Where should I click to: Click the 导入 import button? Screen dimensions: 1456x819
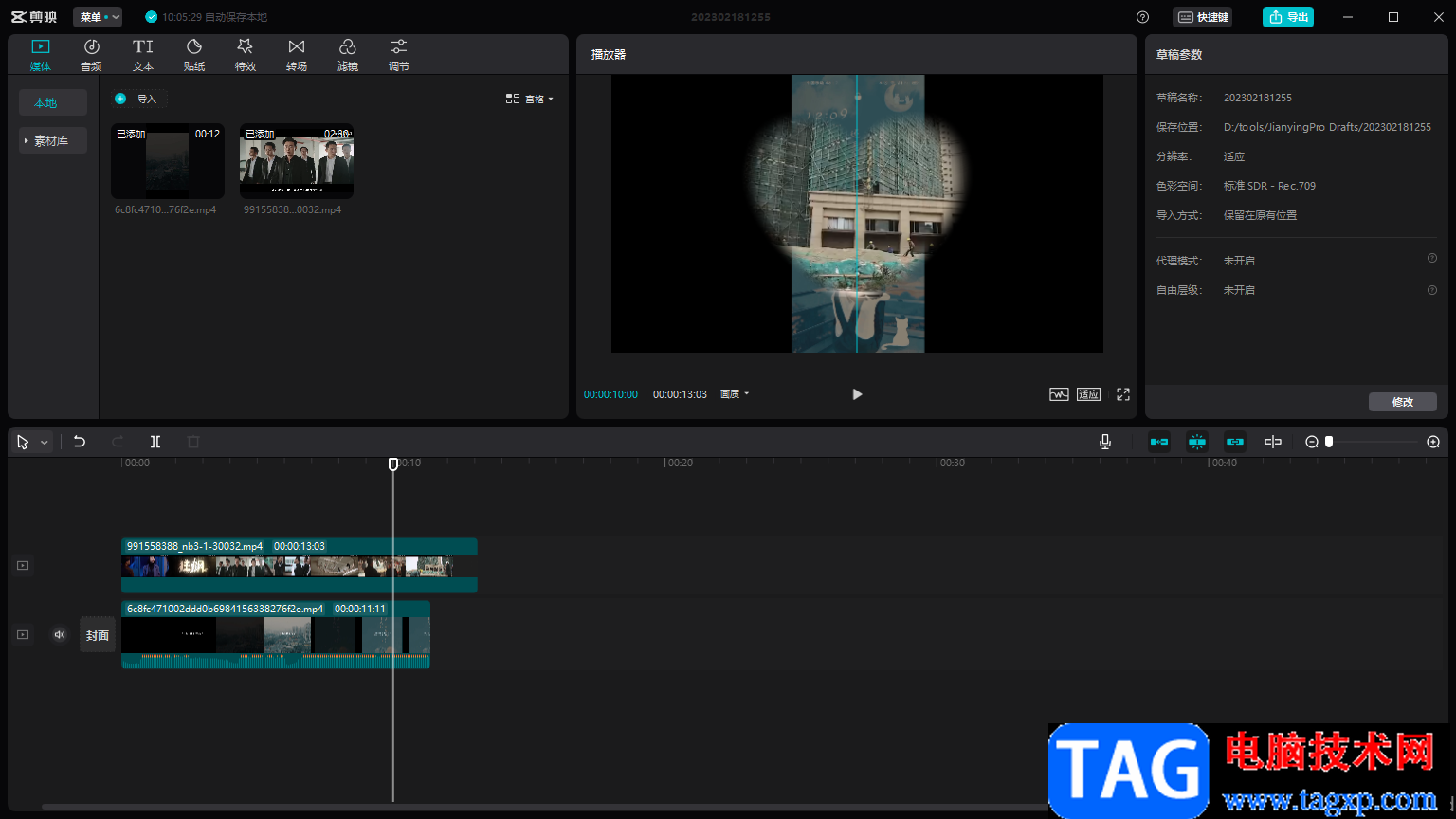point(137,99)
